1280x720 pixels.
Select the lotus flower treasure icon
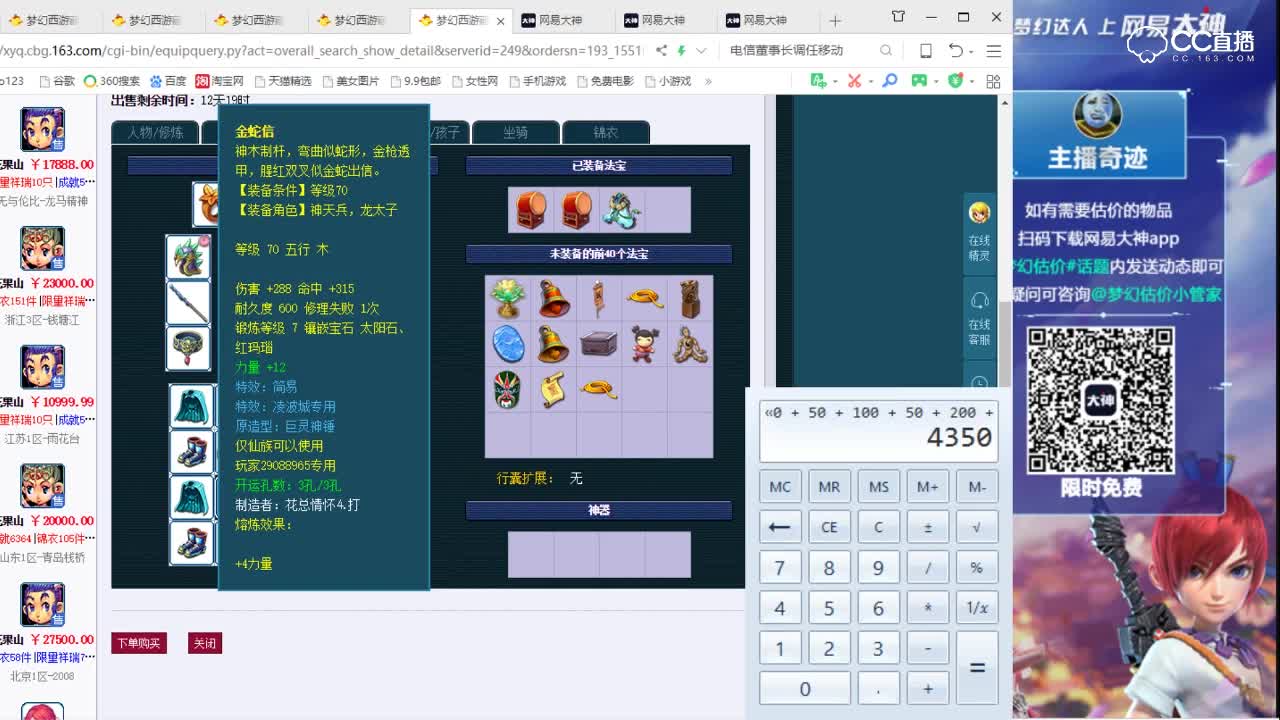[506, 295]
